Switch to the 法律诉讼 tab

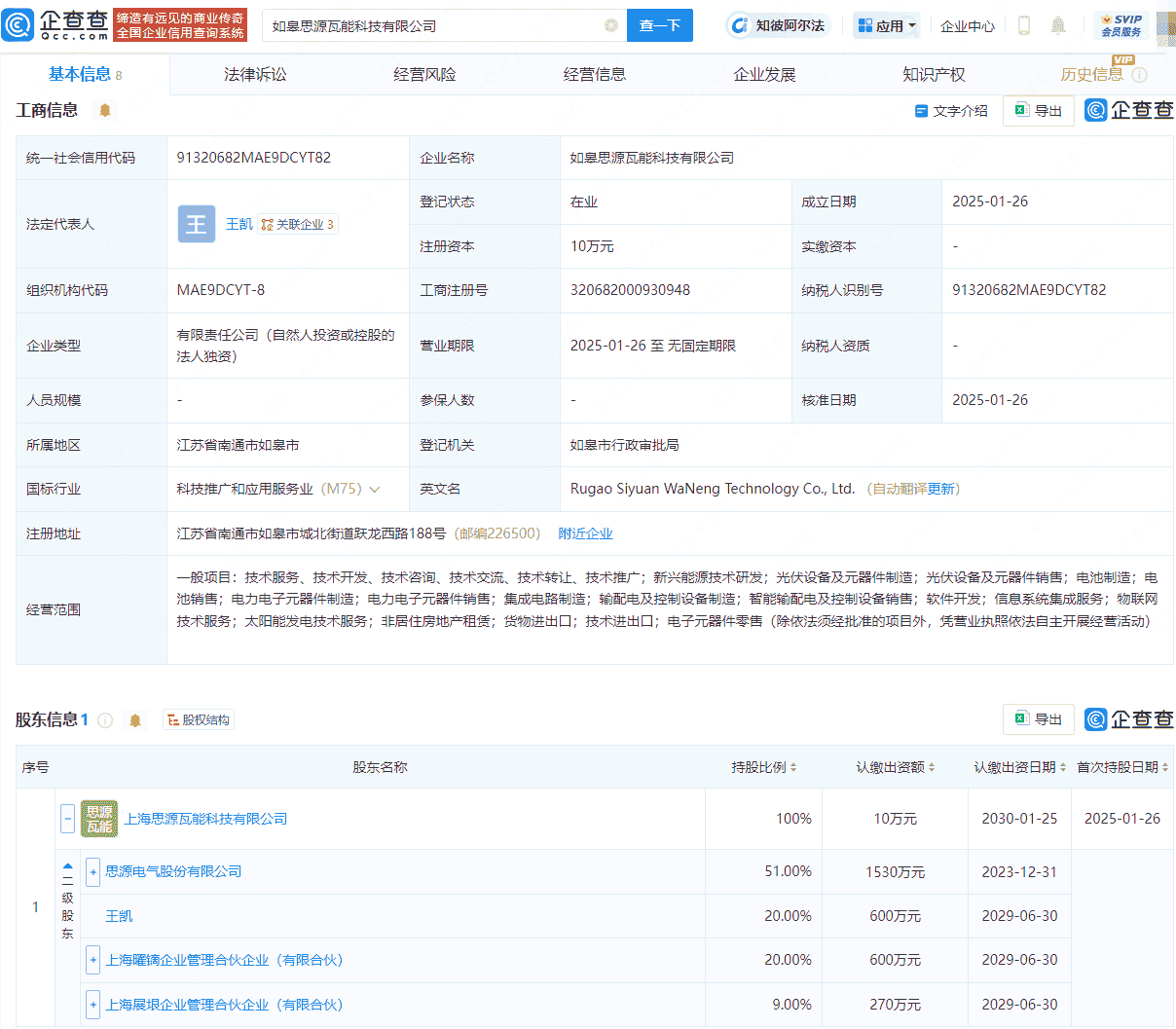254,73
